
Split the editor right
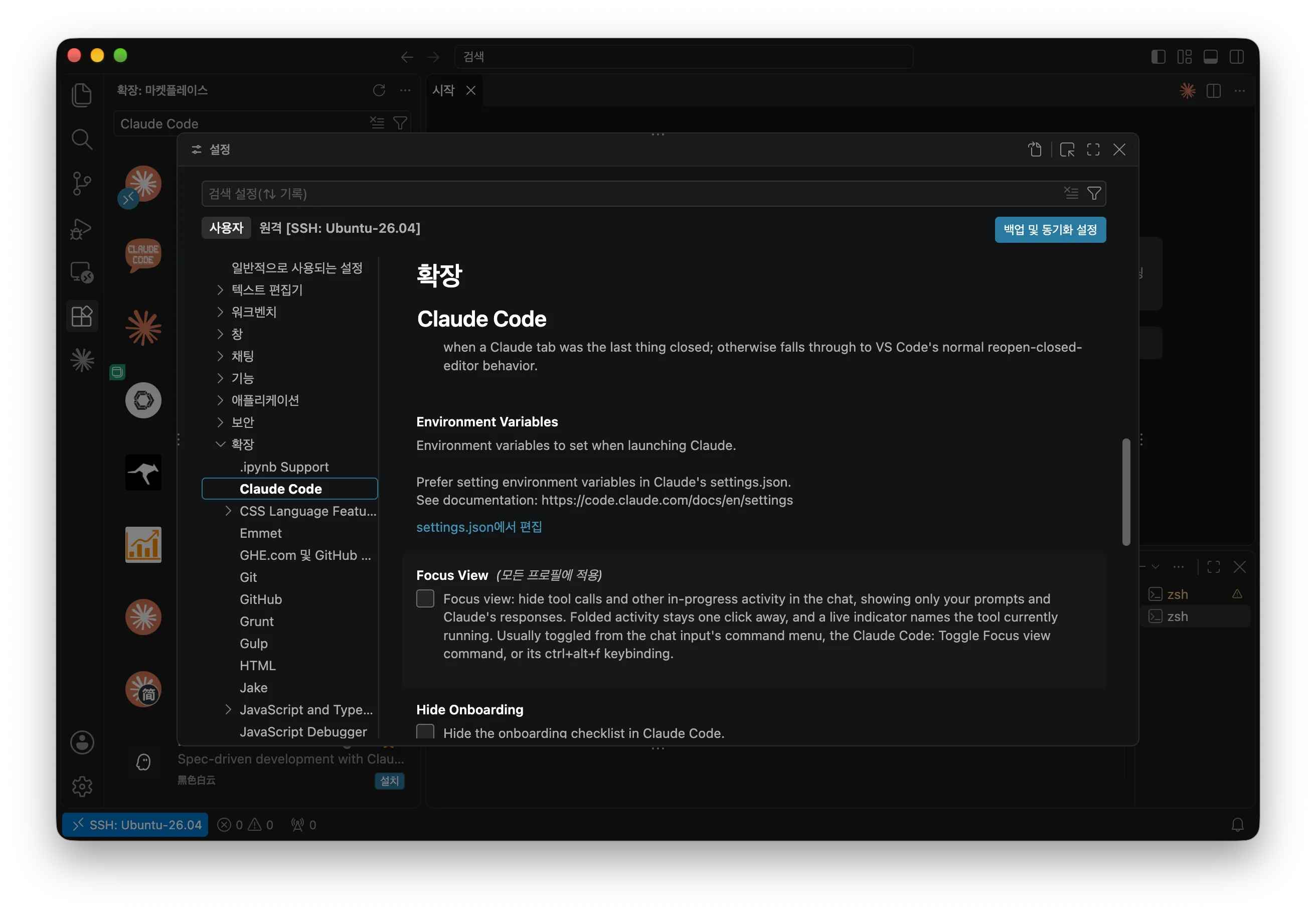(x=1213, y=91)
